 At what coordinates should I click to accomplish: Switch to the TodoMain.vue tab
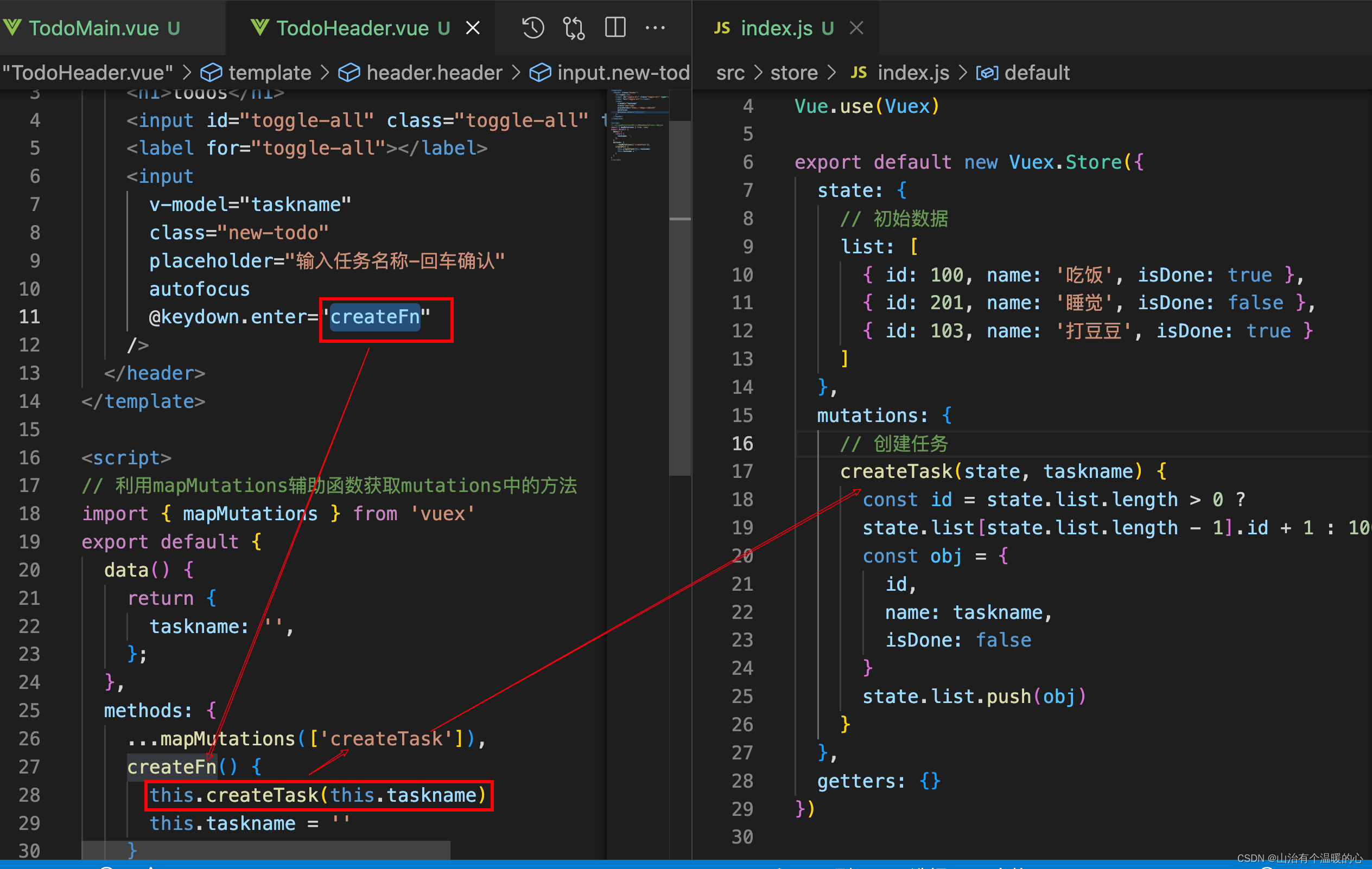click(94, 27)
